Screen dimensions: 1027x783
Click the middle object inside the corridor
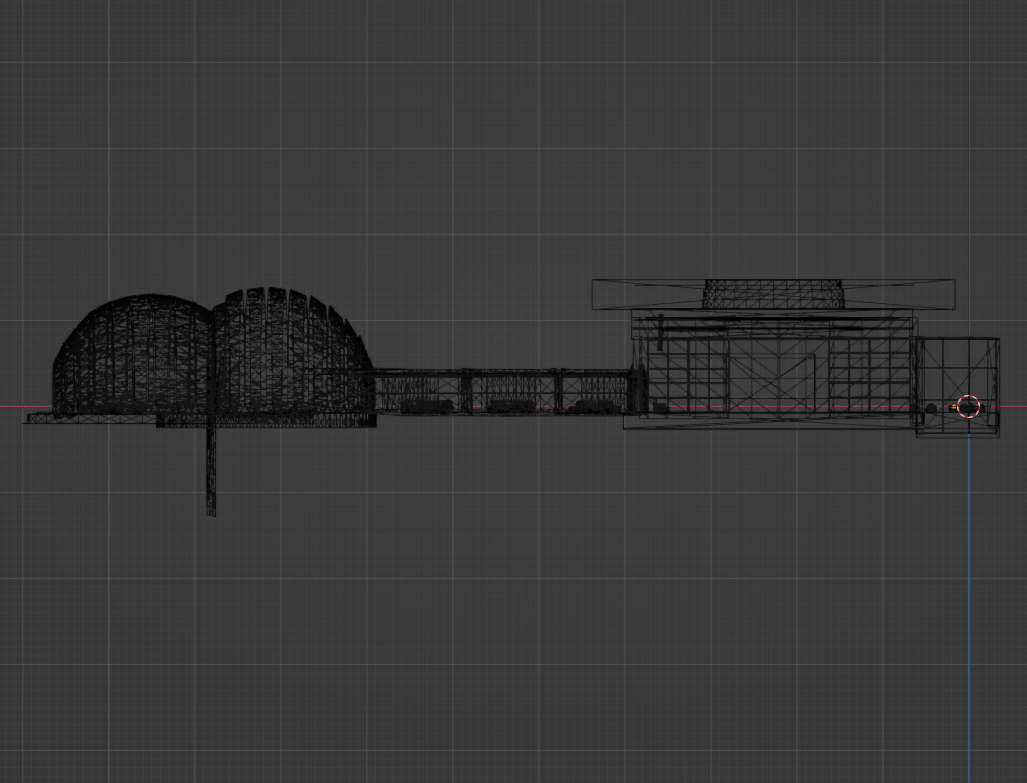[510, 406]
